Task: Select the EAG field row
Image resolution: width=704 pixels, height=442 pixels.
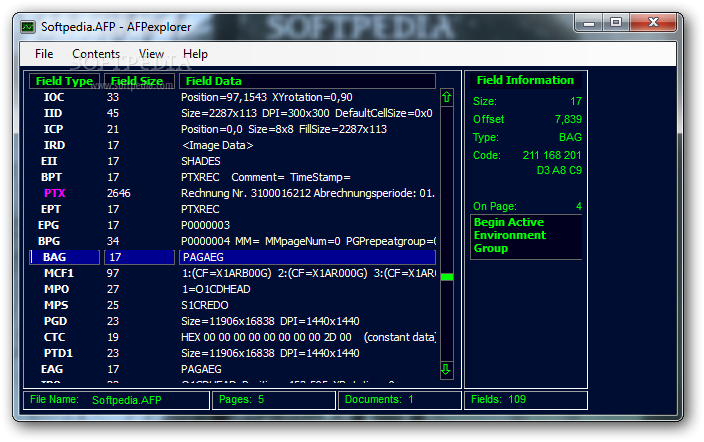Action: pyautogui.click(x=233, y=369)
